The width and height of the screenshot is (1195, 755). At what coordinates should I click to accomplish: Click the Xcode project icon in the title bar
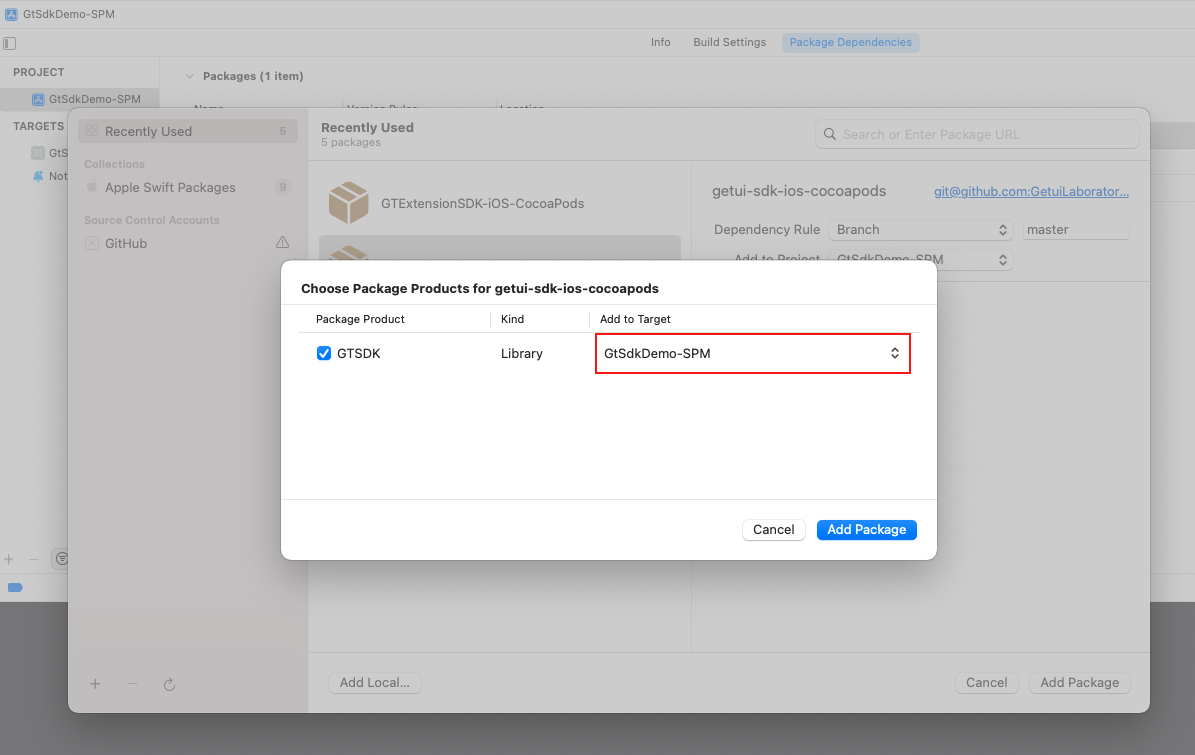[x=11, y=14]
